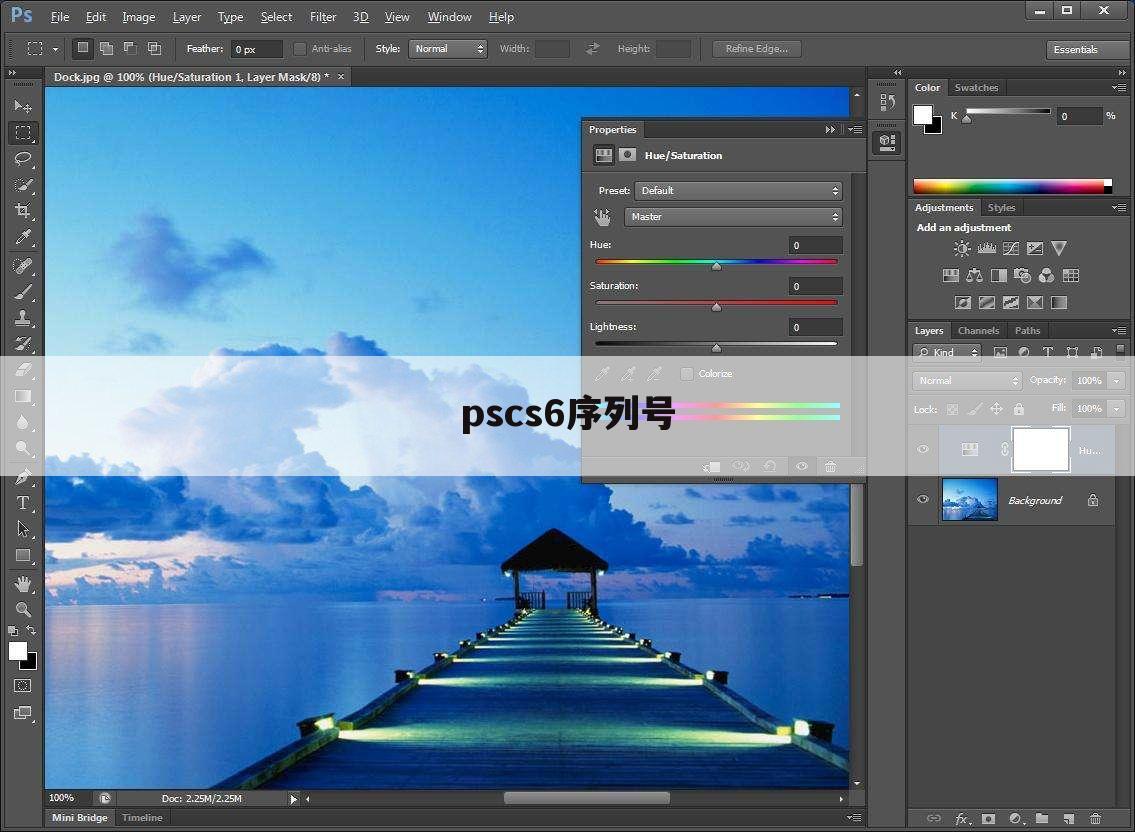Toggle Quick Mask mode
Image resolution: width=1135 pixels, height=832 pixels.
(x=23, y=686)
